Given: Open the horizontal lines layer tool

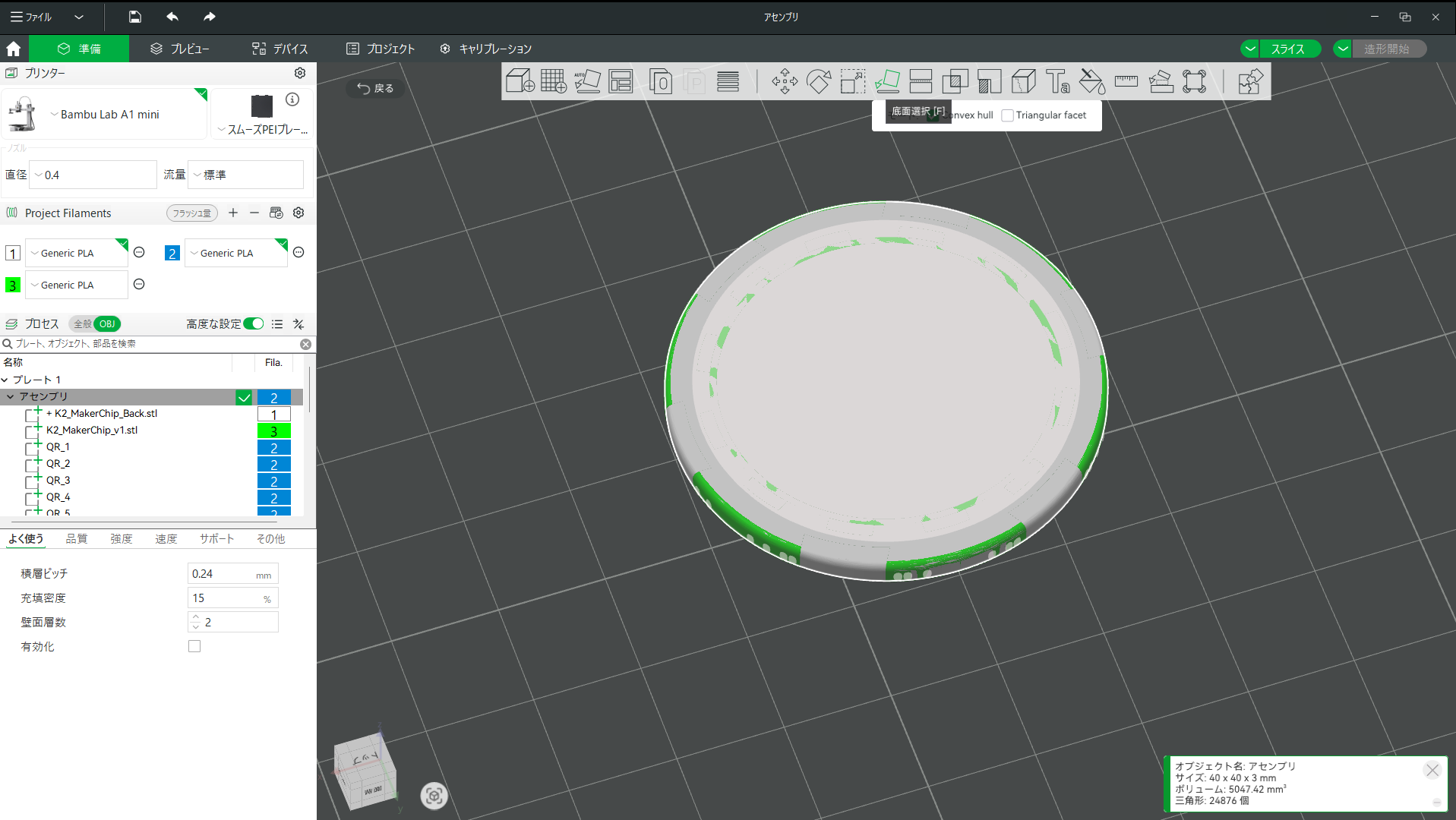Looking at the screenshot, I should [728, 81].
